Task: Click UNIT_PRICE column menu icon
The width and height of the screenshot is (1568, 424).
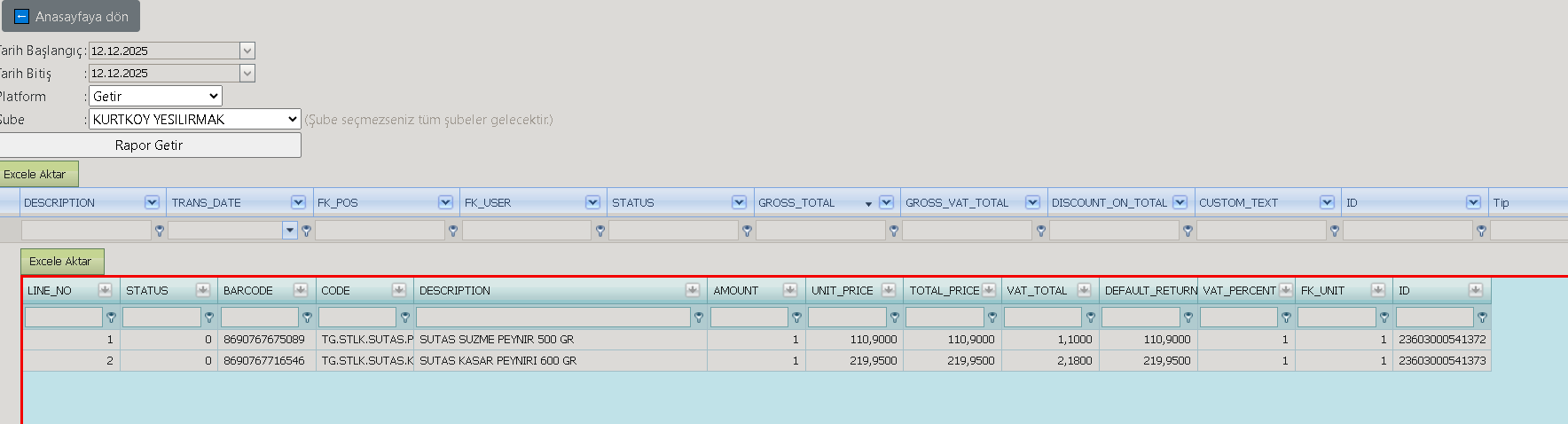Action: [x=888, y=290]
